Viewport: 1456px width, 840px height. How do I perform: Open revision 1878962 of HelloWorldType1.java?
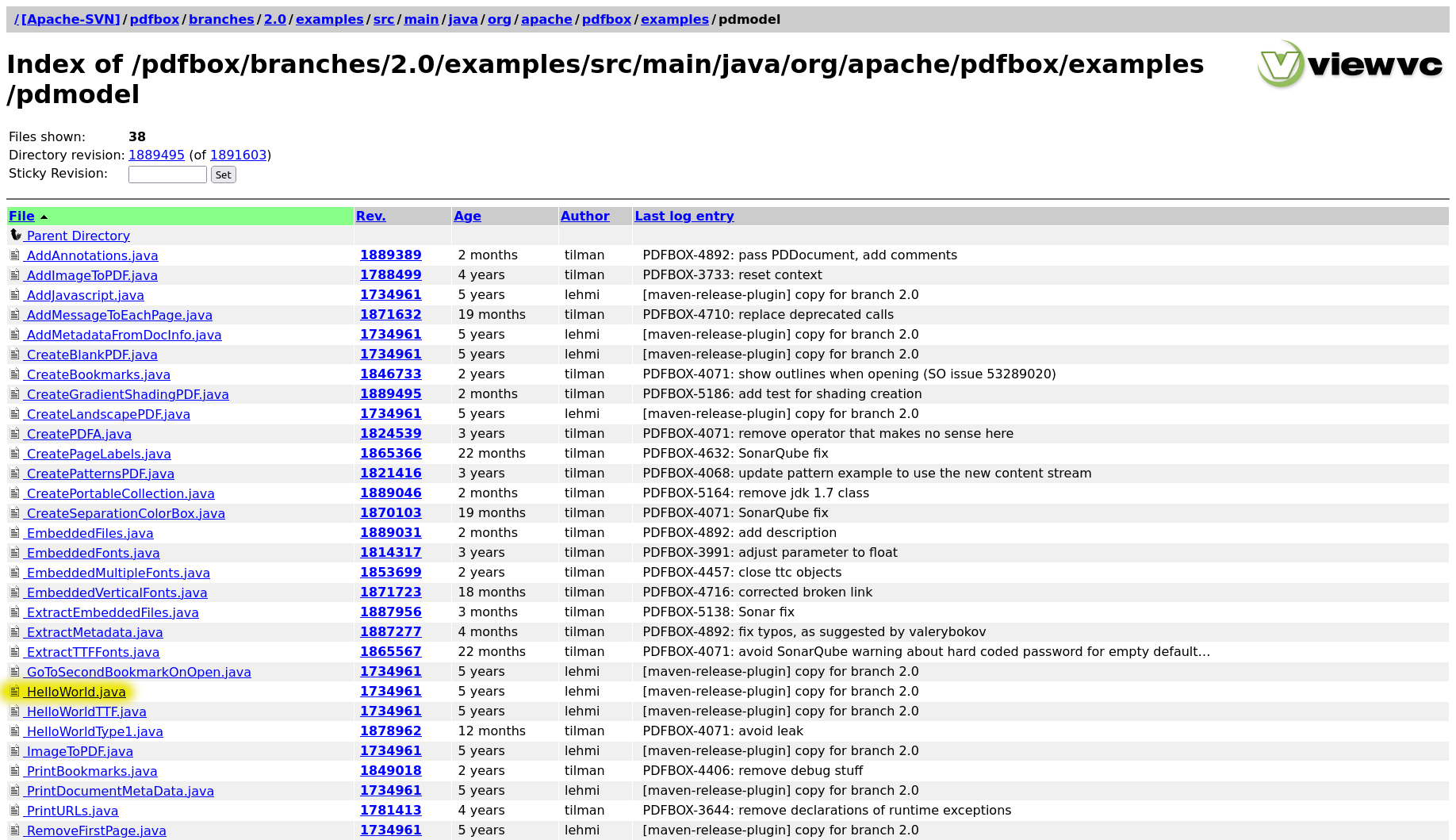point(390,731)
